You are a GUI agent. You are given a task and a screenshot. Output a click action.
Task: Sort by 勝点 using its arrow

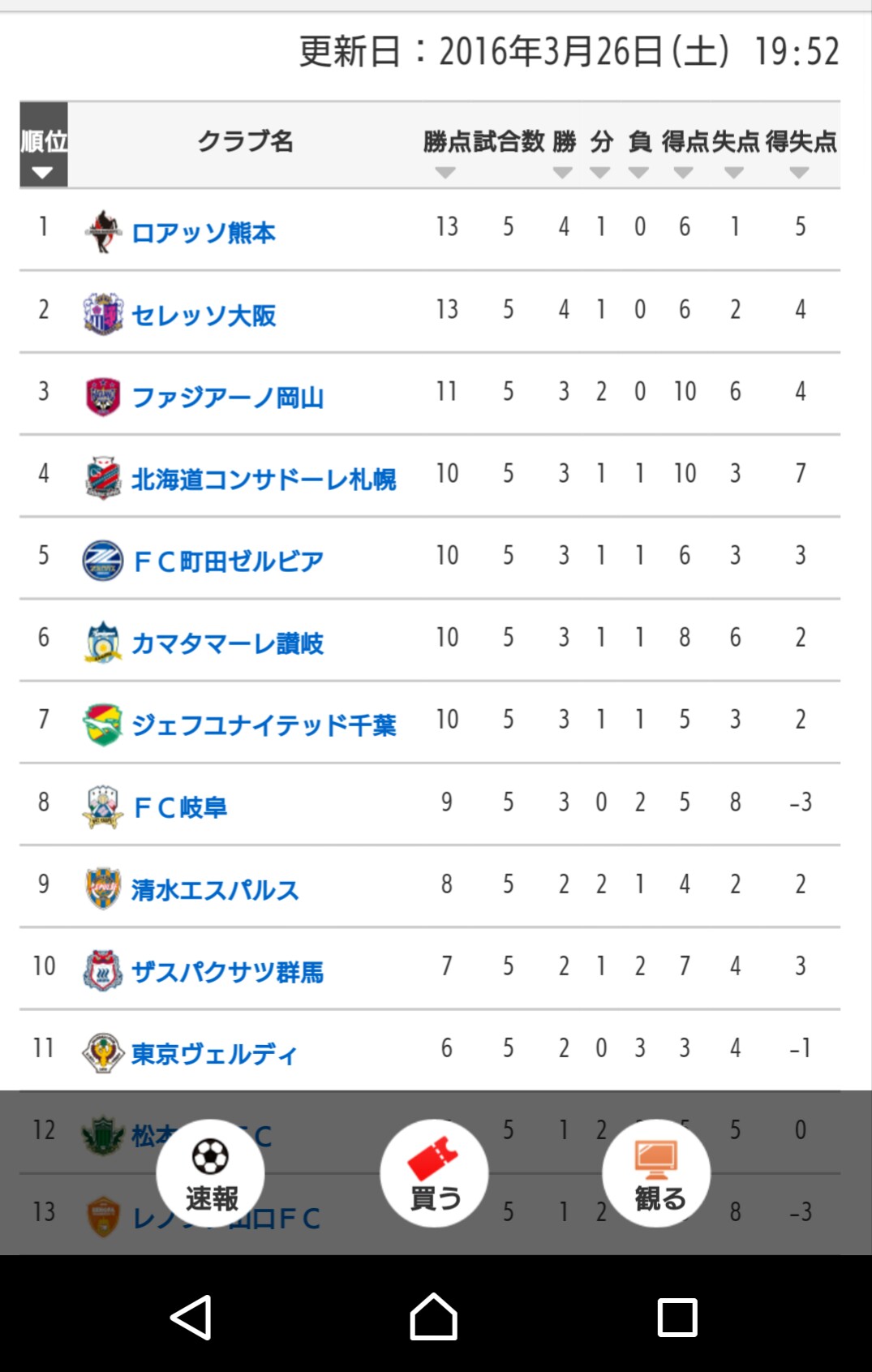445,173
